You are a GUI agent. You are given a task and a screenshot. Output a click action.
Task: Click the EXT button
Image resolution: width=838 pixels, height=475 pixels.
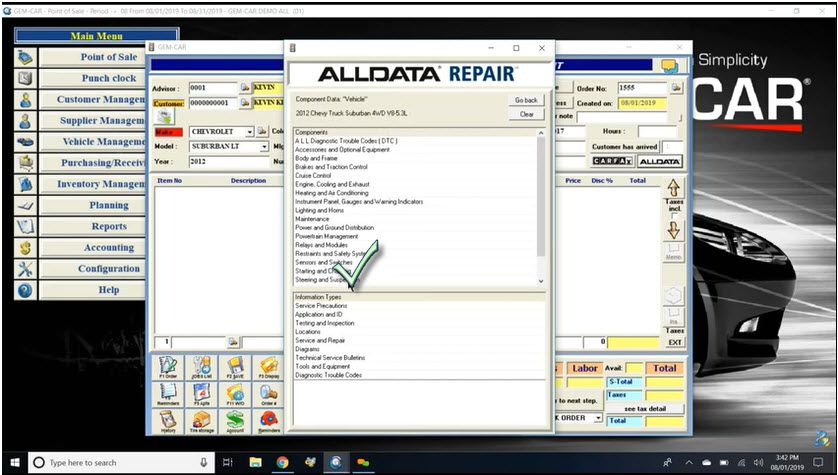coord(674,342)
